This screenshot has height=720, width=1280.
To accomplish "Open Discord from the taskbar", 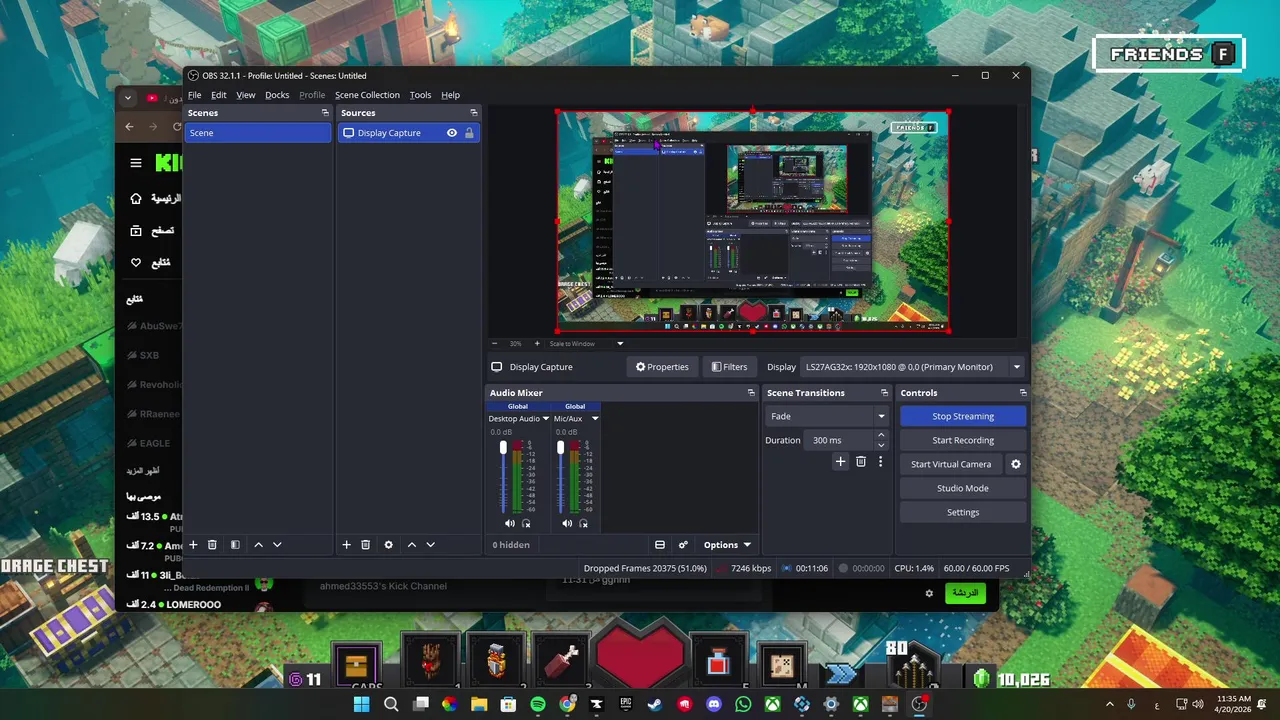I will pos(713,704).
